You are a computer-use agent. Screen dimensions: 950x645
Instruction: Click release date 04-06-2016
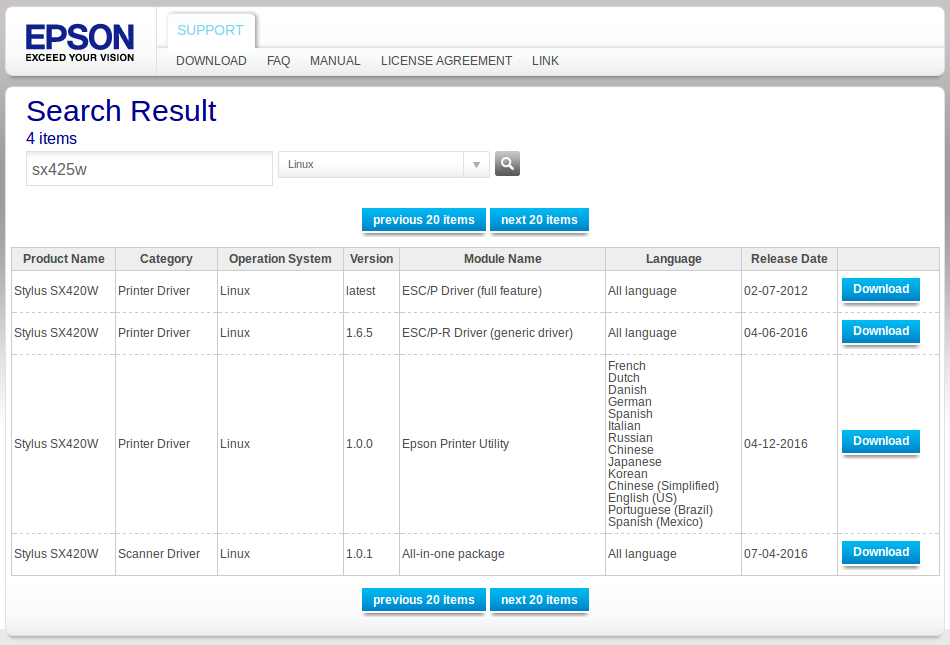point(776,332)
